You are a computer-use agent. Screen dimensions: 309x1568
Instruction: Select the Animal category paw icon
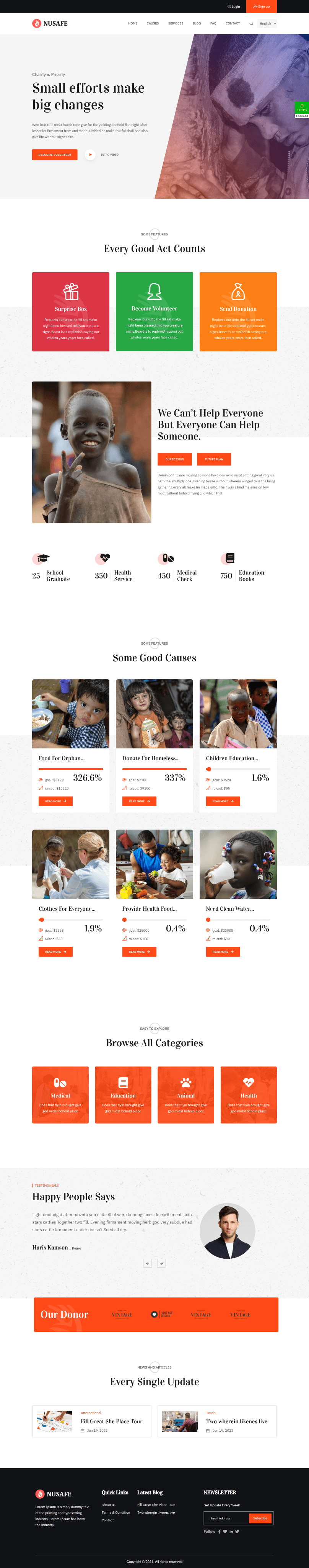coord(185,1083)
